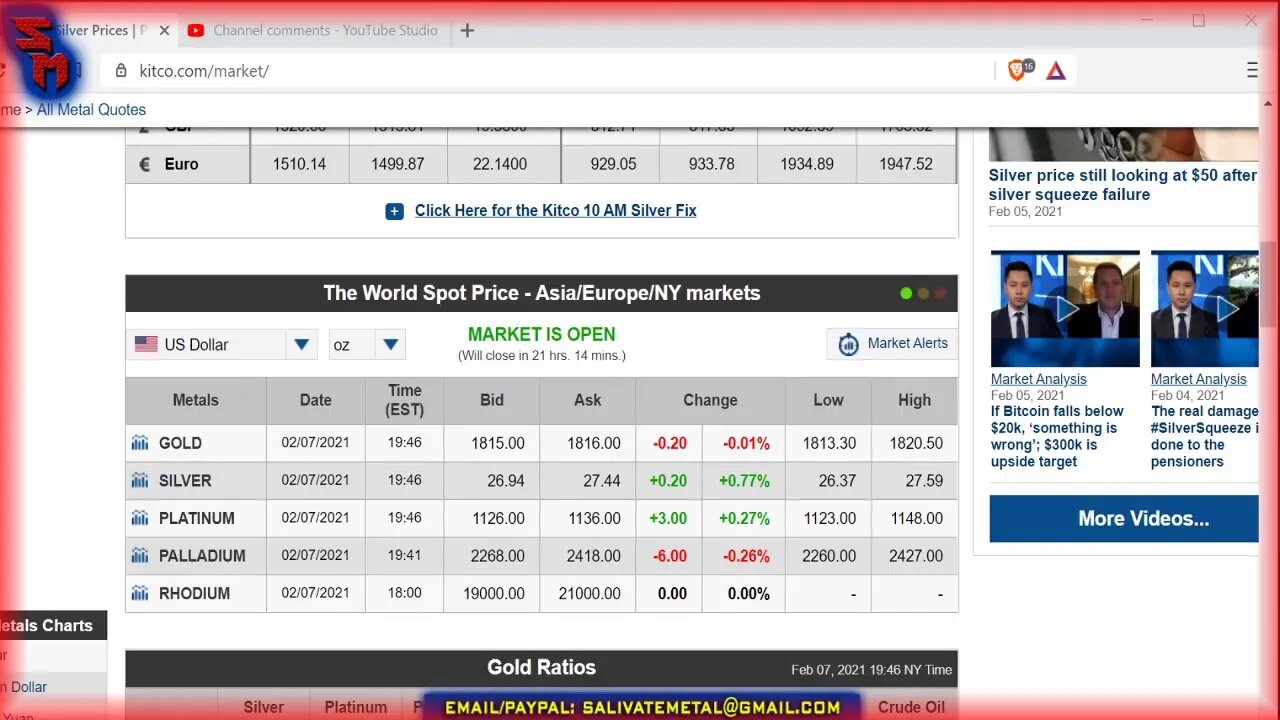The height and width of the screenshot is (720, 1280).
Task: Click the Market Alerts clock icon
Action: coord(848,344)
